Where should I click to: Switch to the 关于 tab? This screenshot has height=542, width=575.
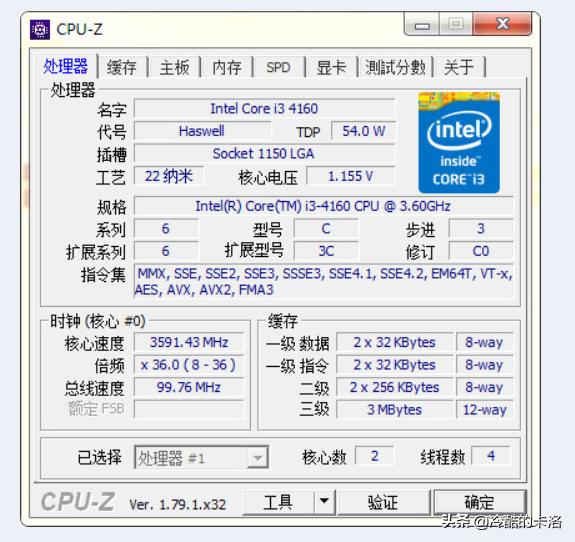(x=459, y=67)
